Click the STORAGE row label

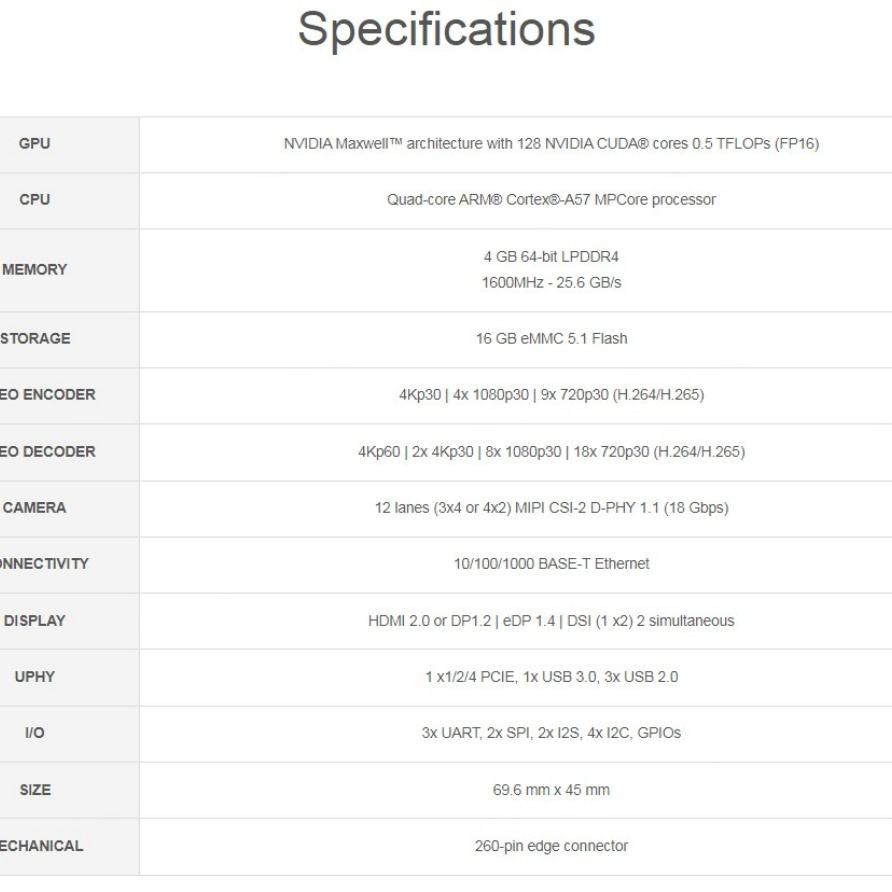point(34,339)
